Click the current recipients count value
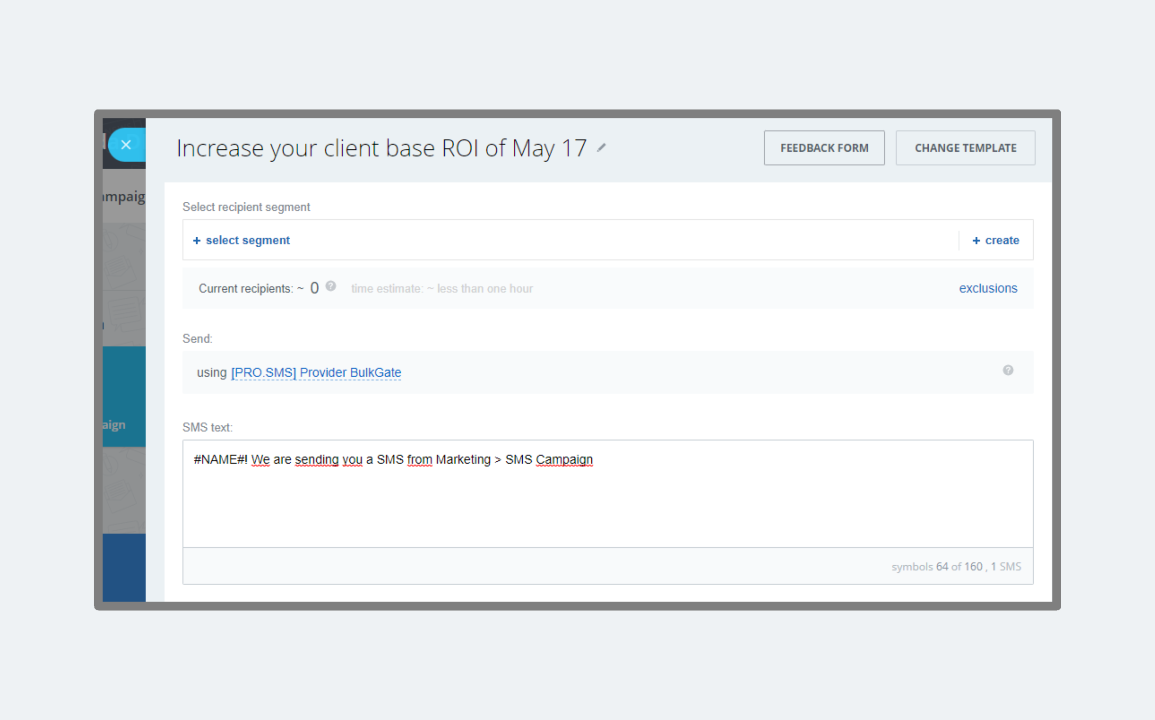The width and height of the screenshot is (1155, 720). pos(314,288)
